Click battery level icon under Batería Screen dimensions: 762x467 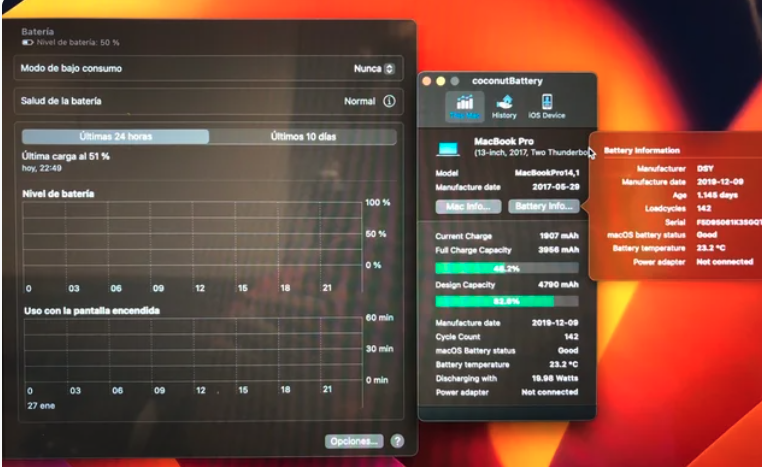point(27,43)
